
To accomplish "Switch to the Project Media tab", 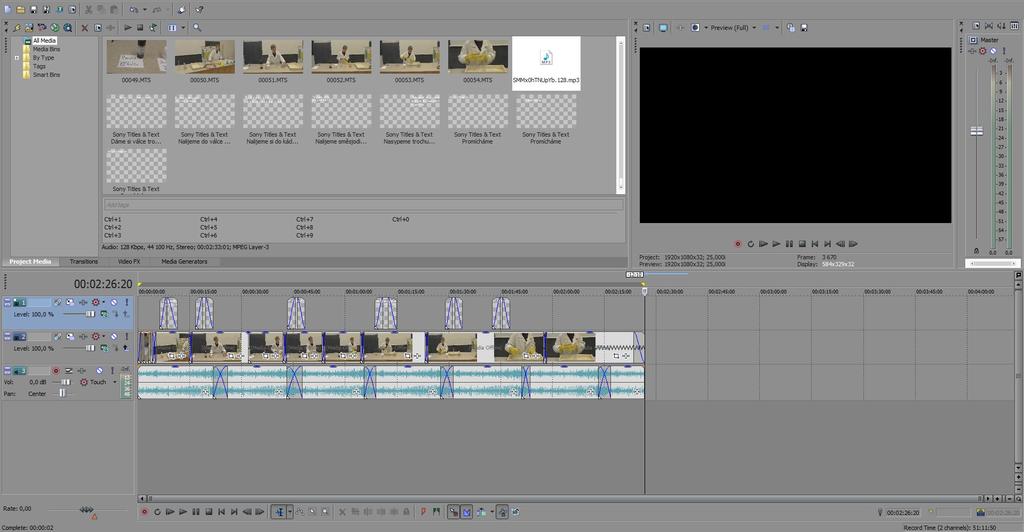I will pos(30,261).
